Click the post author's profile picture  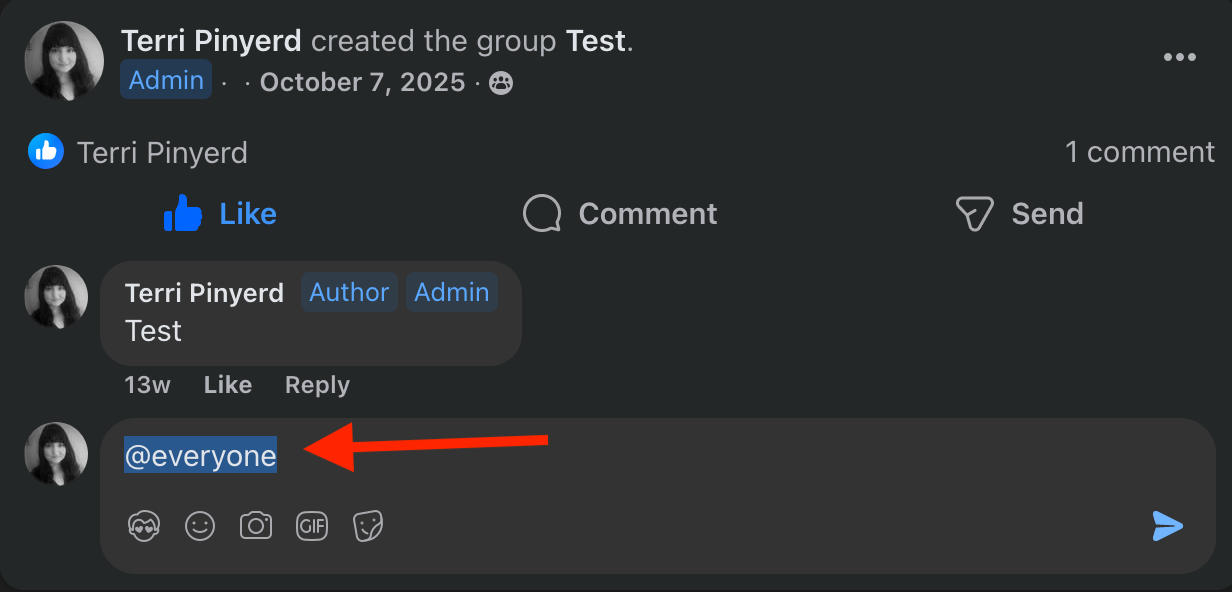pyautogui.click(x=64, y=61)
